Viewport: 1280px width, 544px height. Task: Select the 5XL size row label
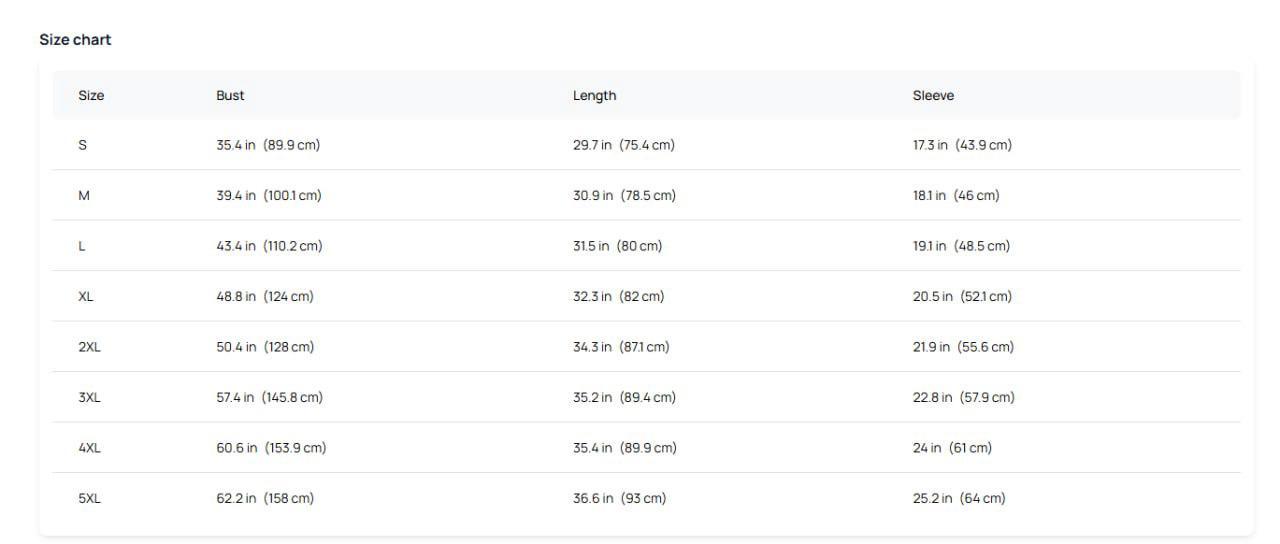point(89,499)
